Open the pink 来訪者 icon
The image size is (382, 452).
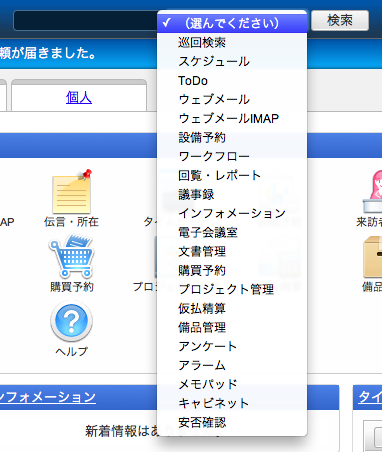pyautogui.click(x=373, y=191)
